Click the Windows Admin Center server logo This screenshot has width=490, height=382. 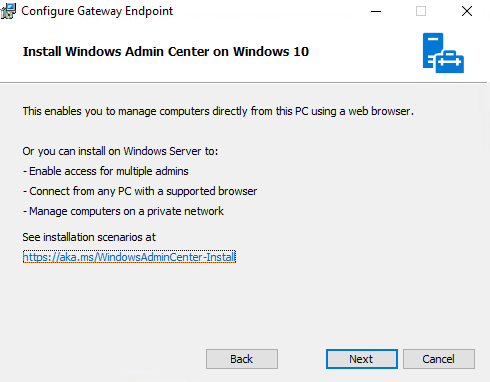(x=443, y=53)
